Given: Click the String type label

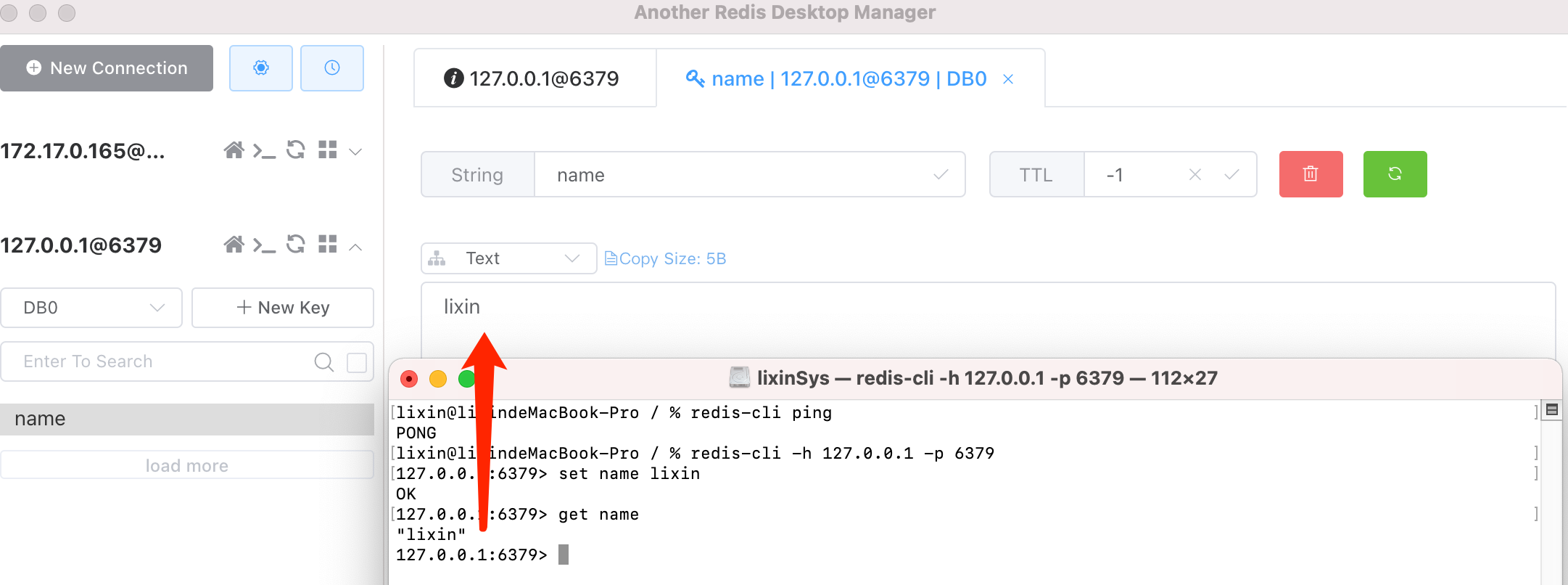Looking at the screenshot, I should [477, 175].
